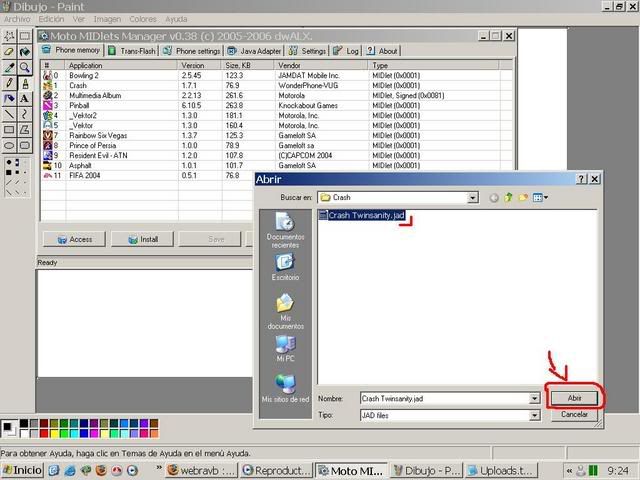
Task: Select the Rainbow Six Vegas row
Action: pyautogui.click(x=276, y=136)
